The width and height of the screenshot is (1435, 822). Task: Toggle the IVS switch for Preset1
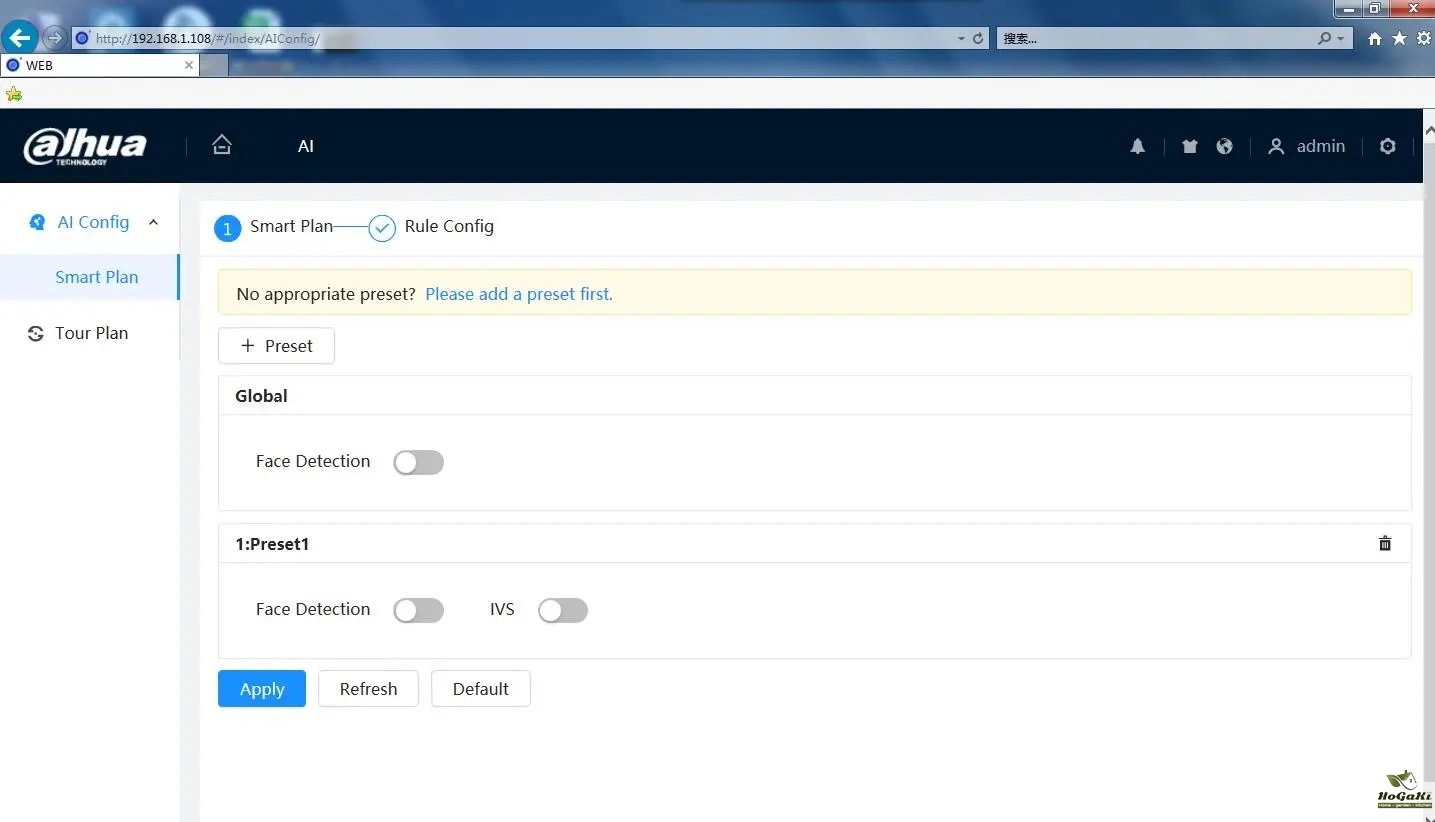pyautogui.click(x=562, y=610)
